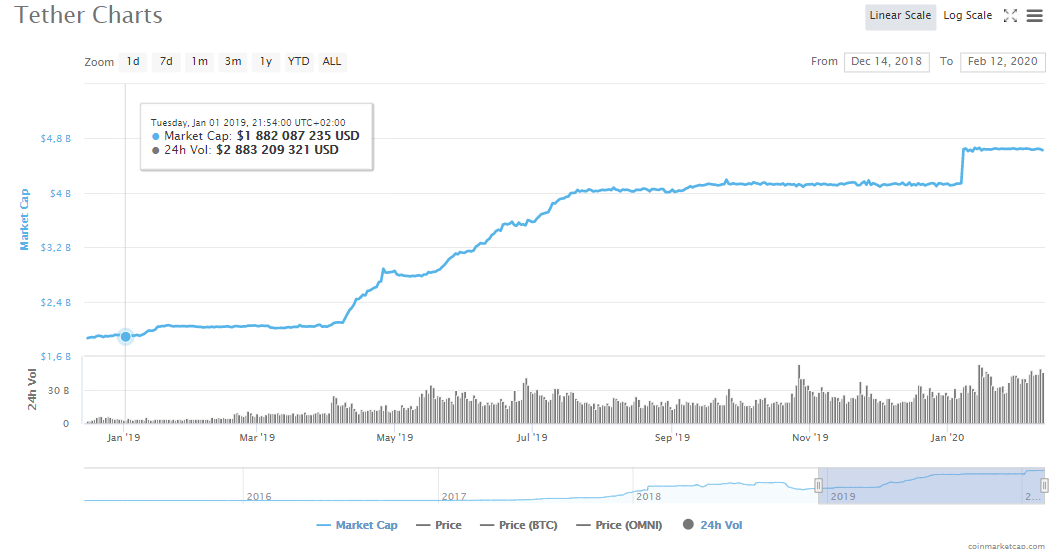The height and width of the screenshot is (549, 1063).
Task: Click the Tether Charts heading
Action: [x=89, y=15]
